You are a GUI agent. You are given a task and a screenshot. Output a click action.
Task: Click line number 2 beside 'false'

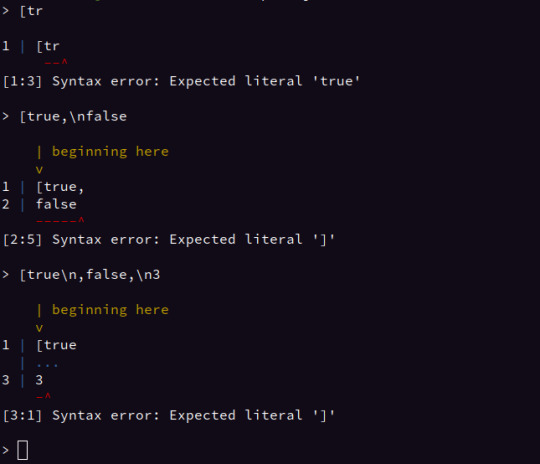click(x=6, y=204)
